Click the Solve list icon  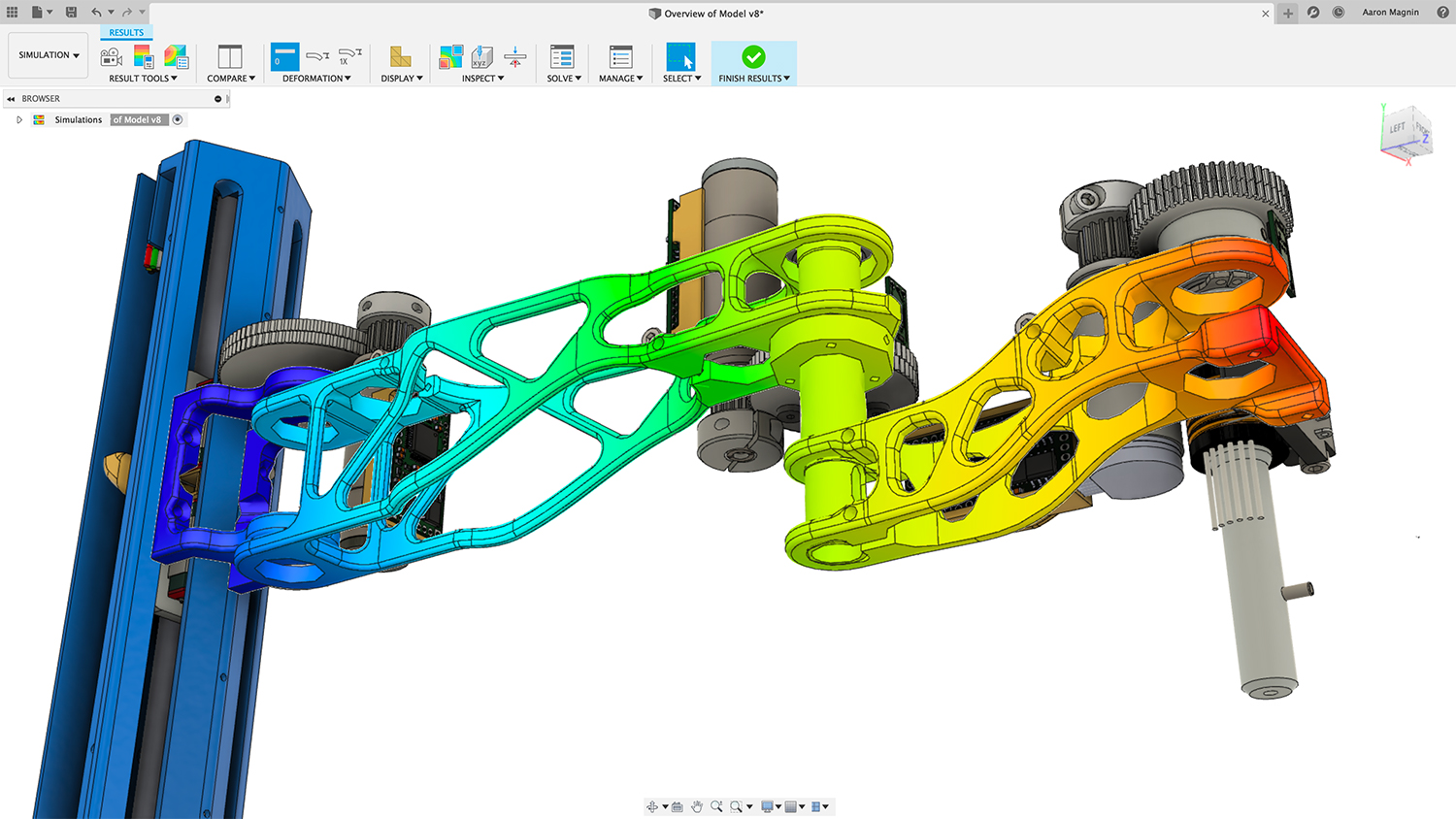(562, 56)
